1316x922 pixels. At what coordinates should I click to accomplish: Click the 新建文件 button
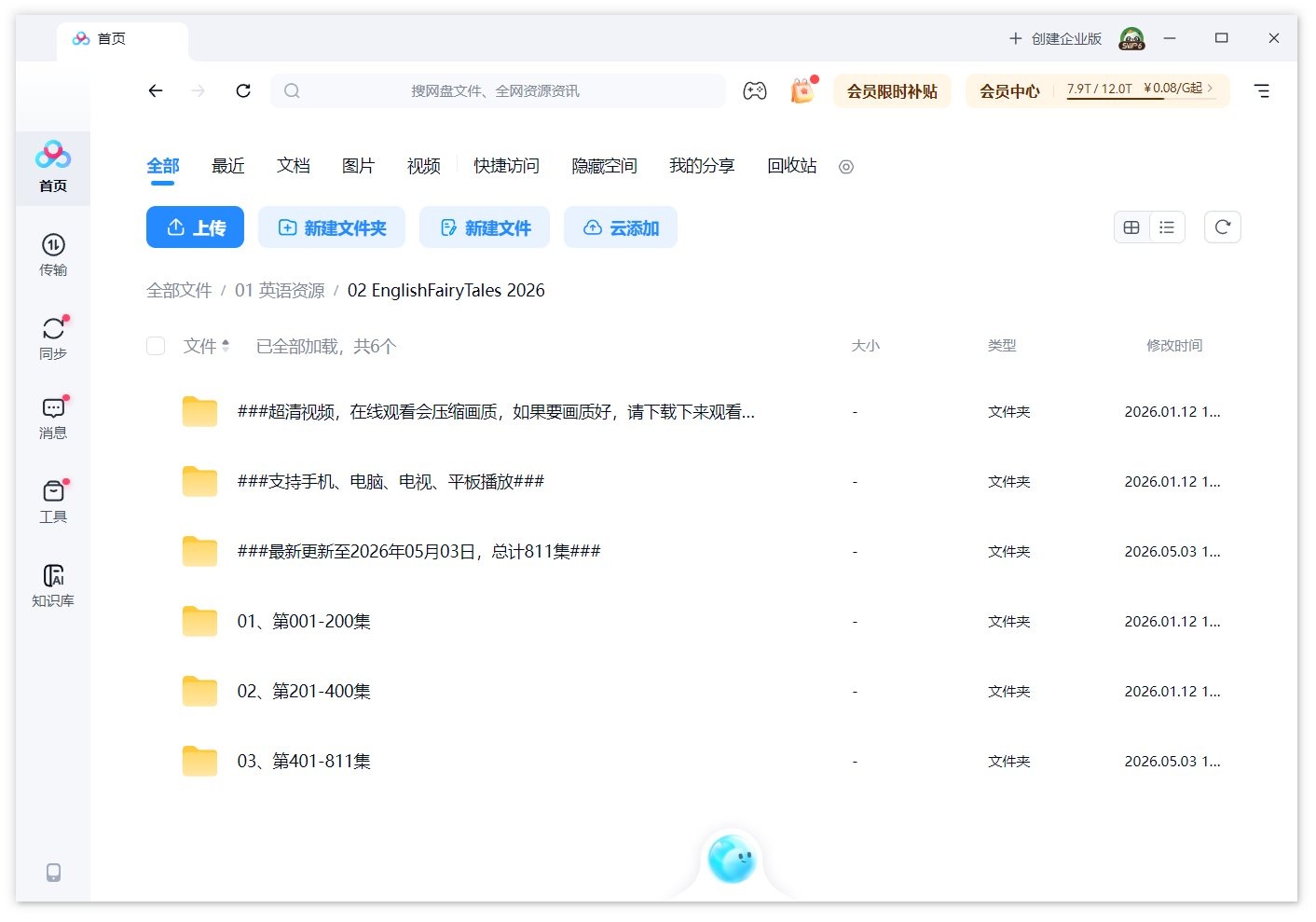485,227
